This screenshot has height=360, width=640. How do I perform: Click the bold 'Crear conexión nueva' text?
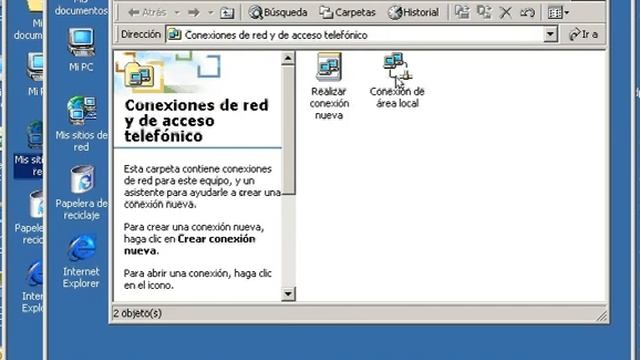190,244
